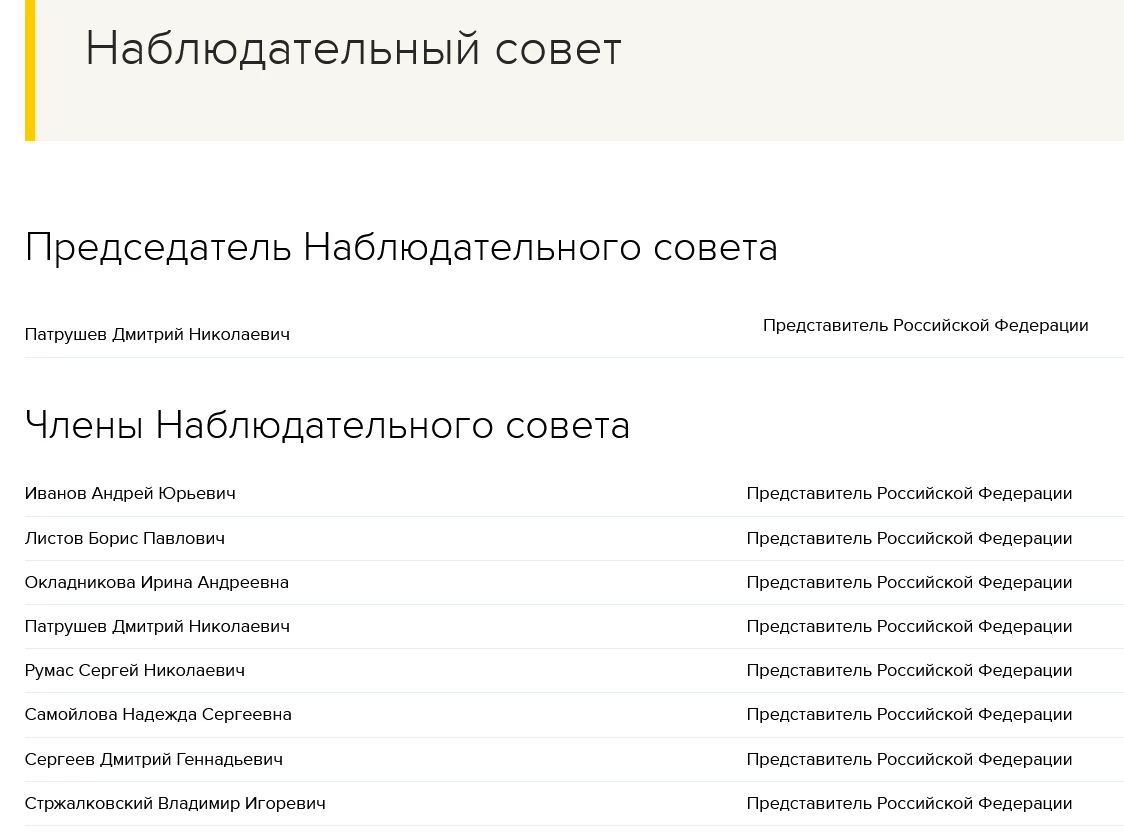
Task: Click the chairman's 'Представитель Российской Федерации' label
Action: click(x=925, y=325)
